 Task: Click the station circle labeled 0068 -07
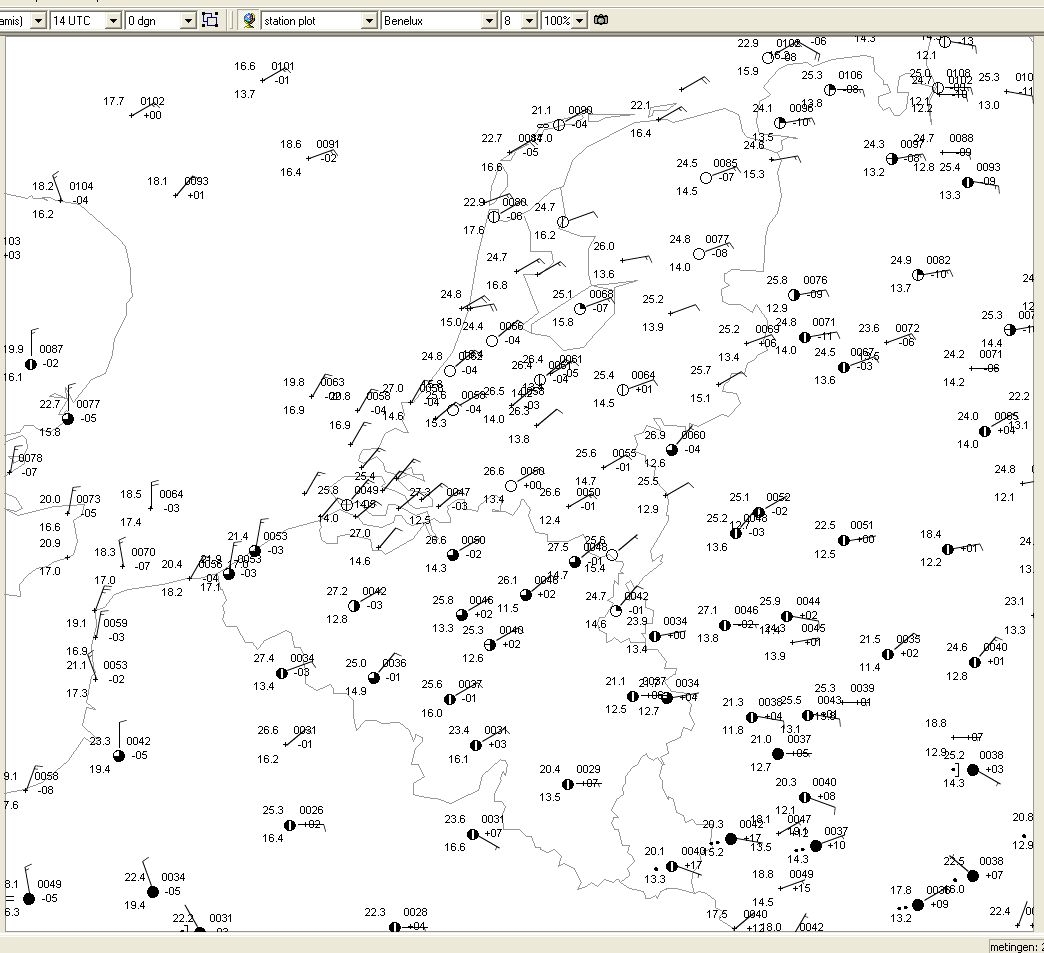pyautogui.click(x=580, y=309)
